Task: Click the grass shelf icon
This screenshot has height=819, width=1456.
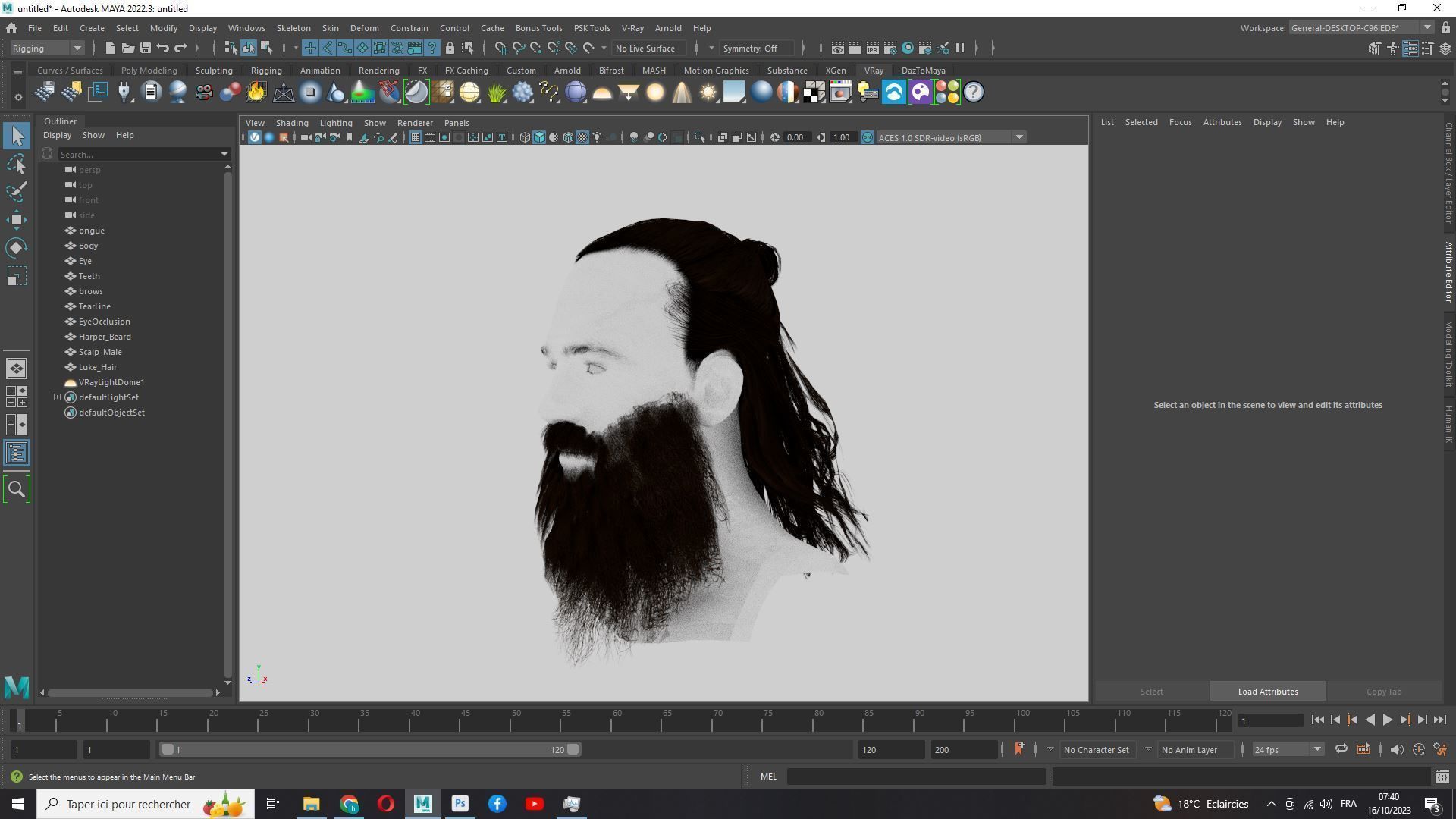Action: point(496,93)
